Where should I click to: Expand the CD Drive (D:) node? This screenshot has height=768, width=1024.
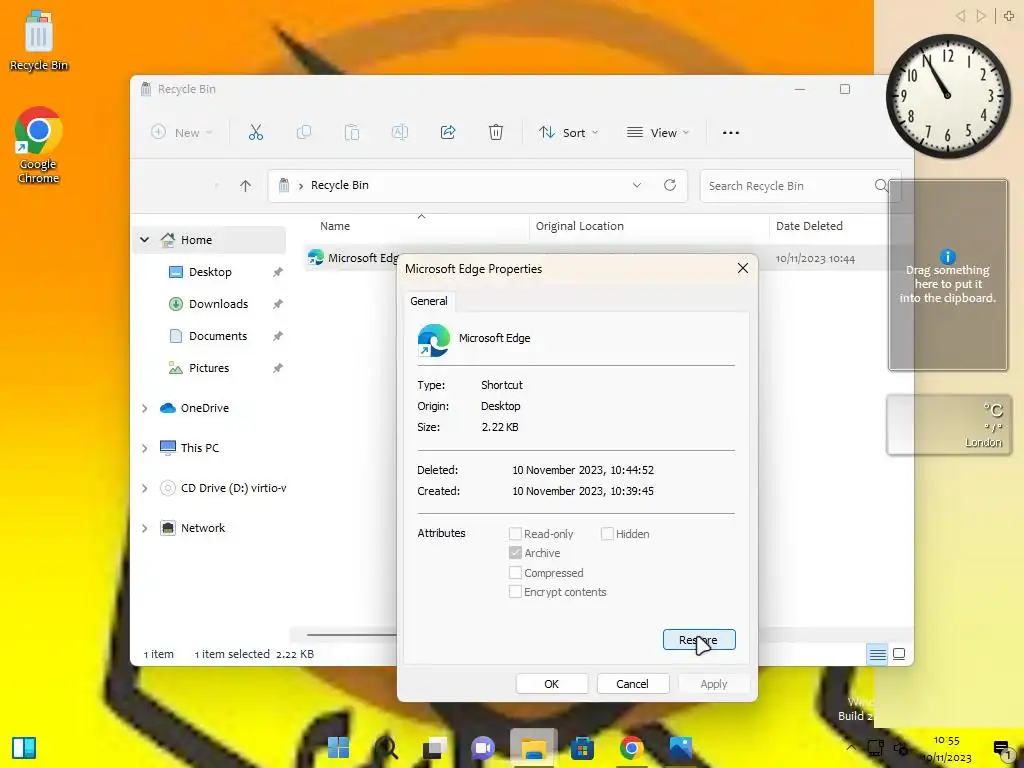click(x=144, y=488)
